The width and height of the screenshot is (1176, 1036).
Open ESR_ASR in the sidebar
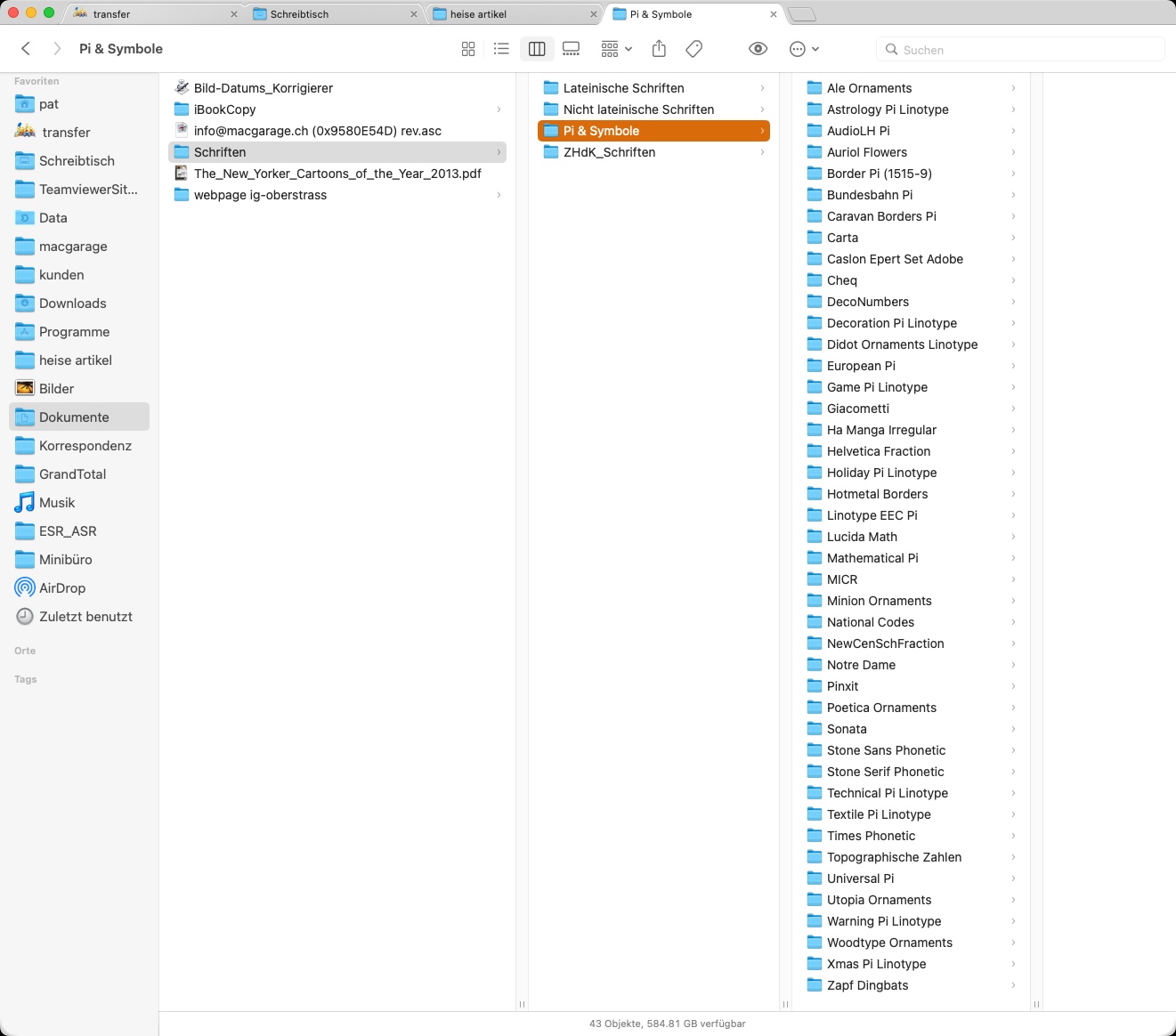(78, 531)
